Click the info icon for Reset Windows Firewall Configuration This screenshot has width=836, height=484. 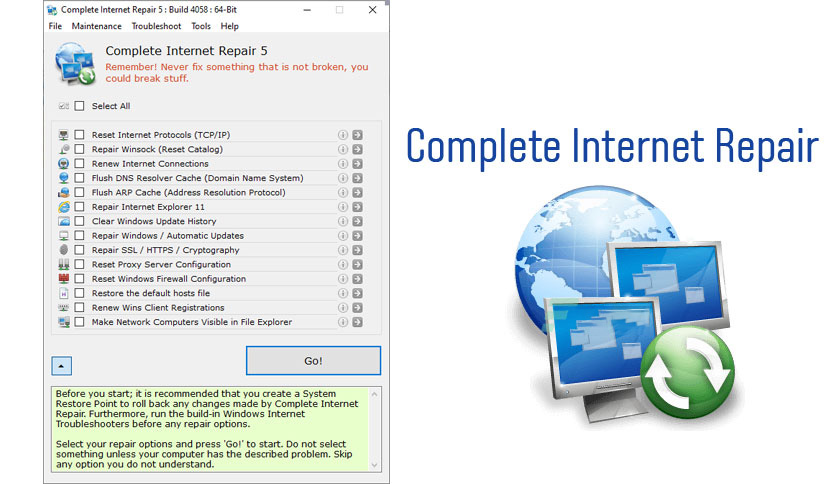(343, 279)
